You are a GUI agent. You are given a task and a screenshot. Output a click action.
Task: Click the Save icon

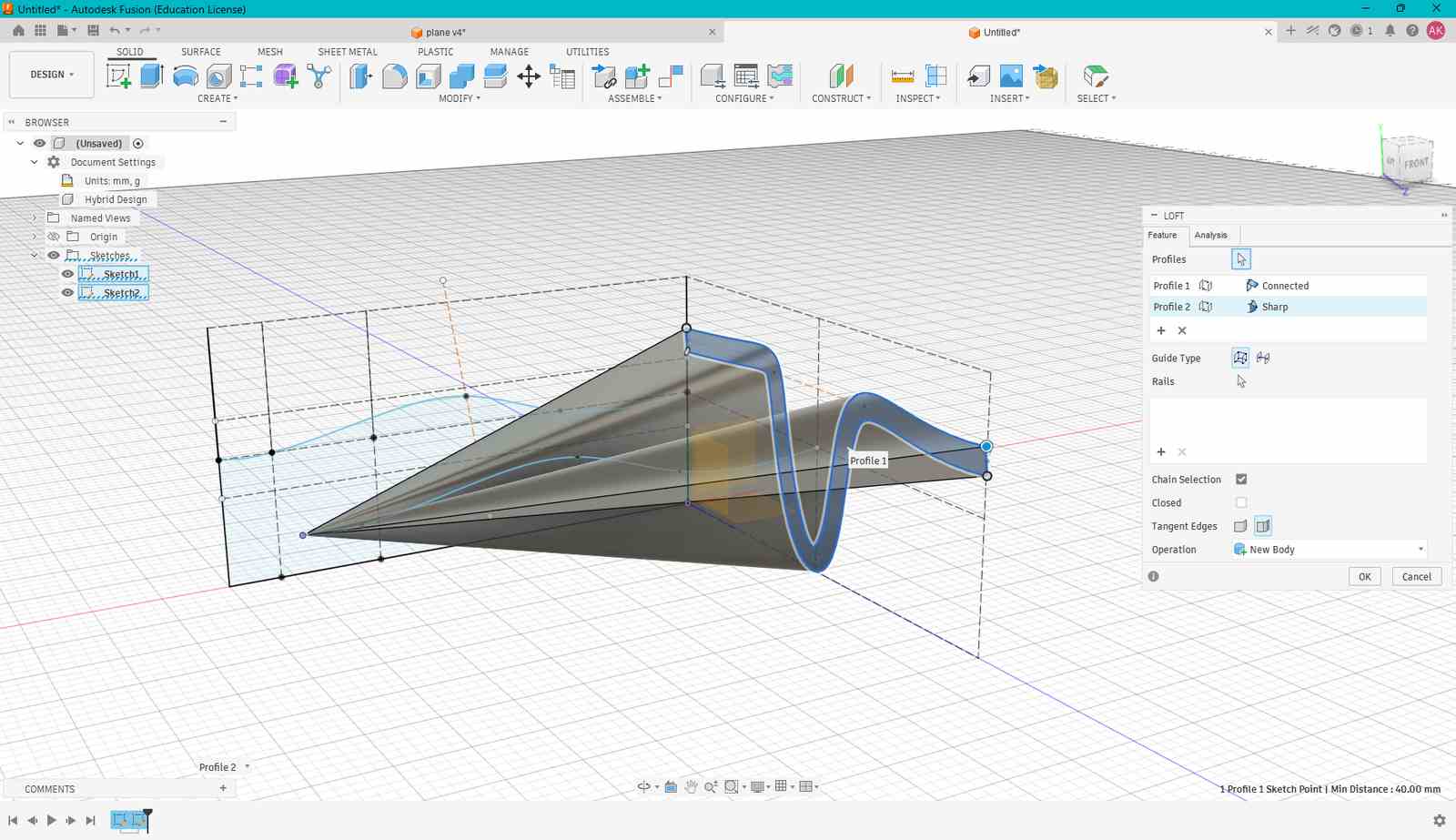point(93,30)
